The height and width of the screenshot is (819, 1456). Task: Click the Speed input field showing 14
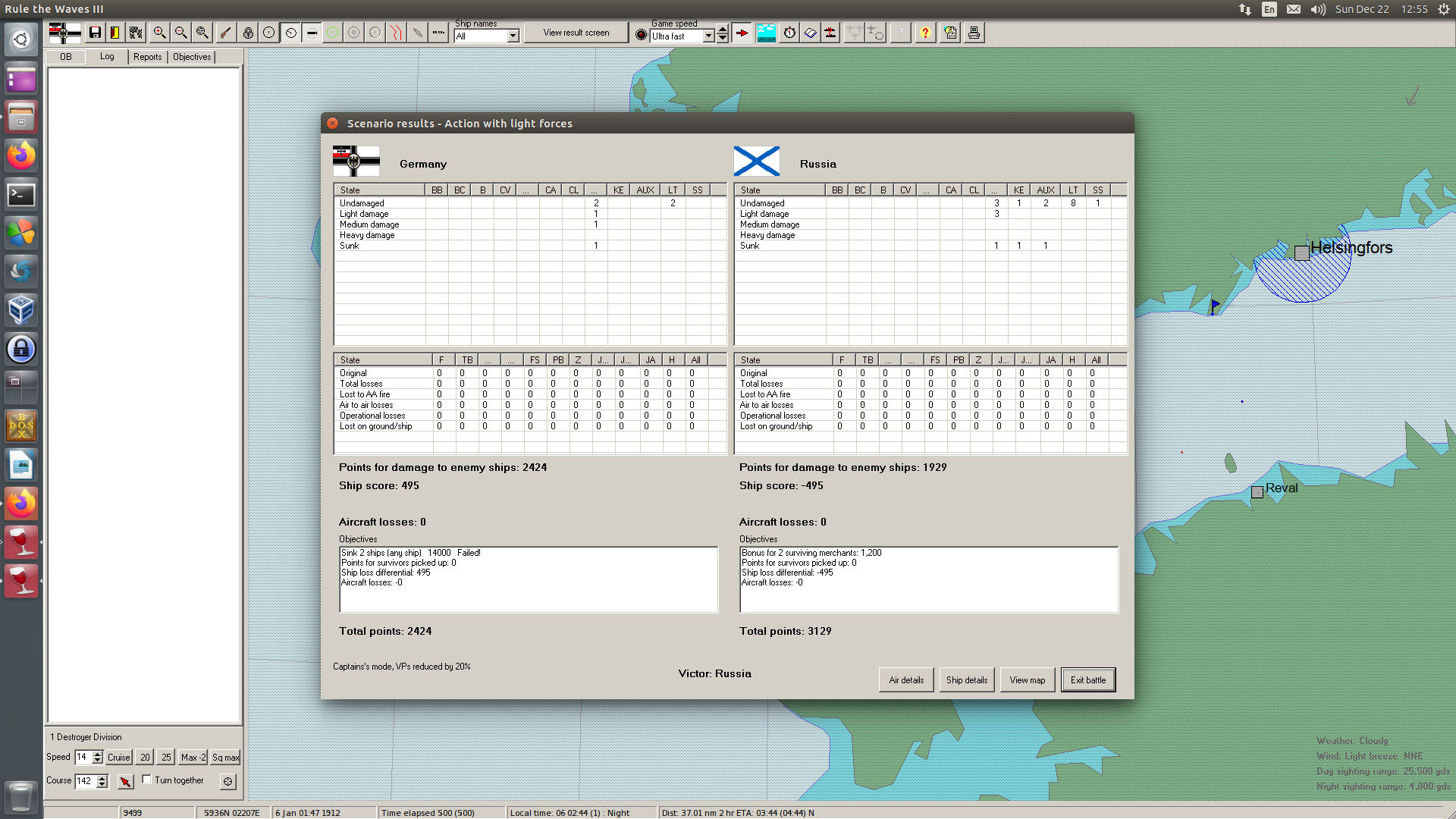point(83,757)
